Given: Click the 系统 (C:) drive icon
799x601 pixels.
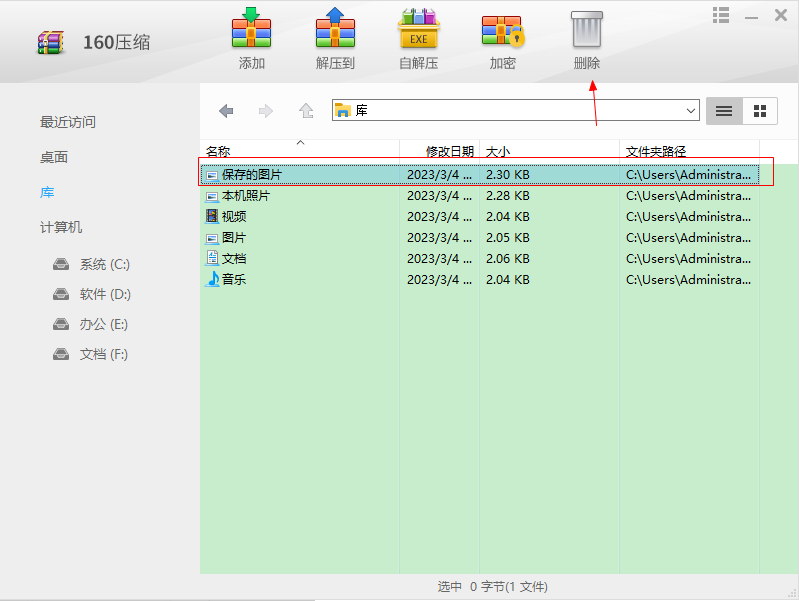Looking at the screenshot, I should click(x=61, y=264).
